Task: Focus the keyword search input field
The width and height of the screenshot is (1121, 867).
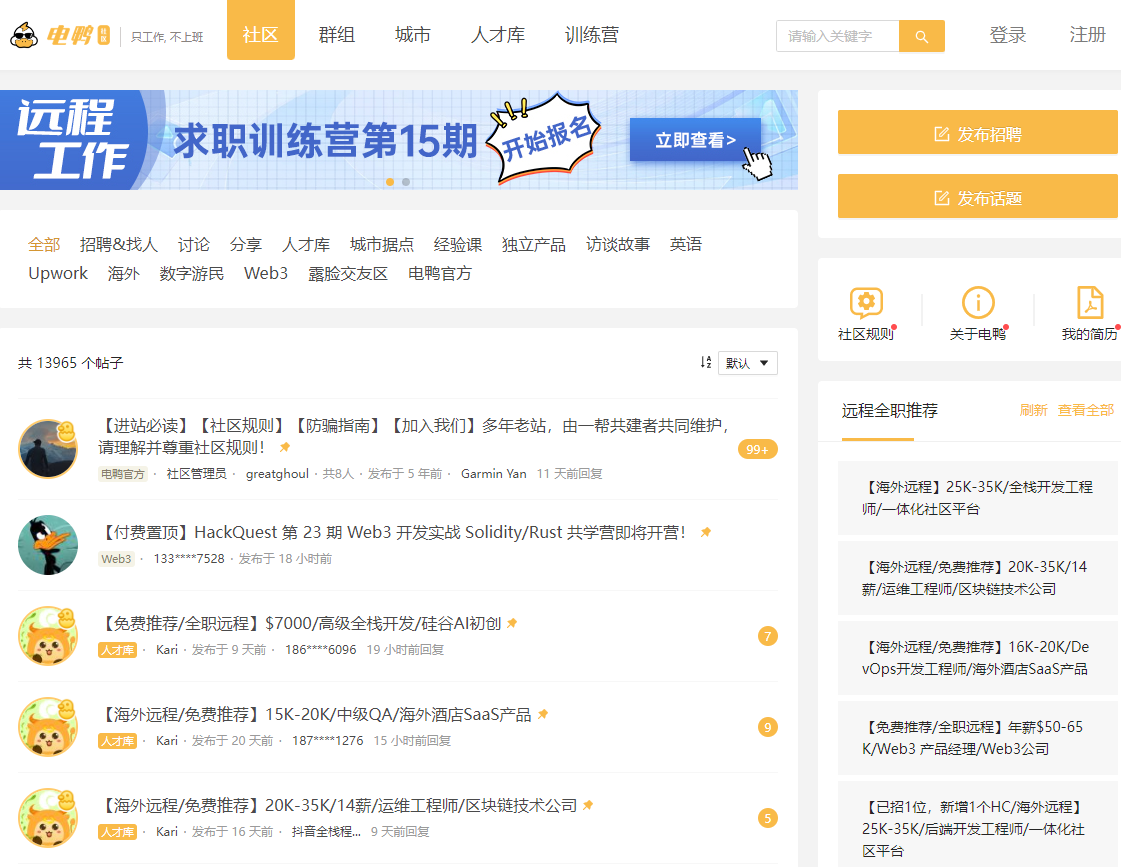Action: [837, 36]
